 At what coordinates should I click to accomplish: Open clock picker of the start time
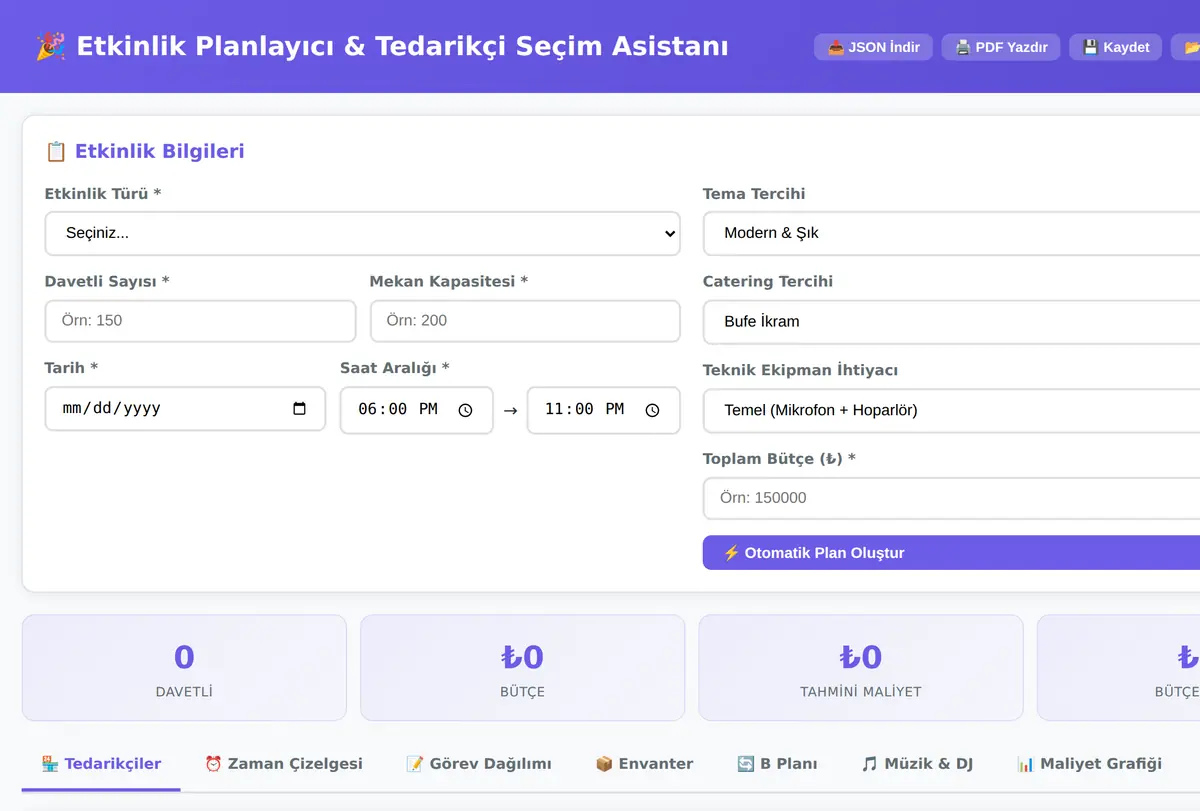(x=465, y=410)
